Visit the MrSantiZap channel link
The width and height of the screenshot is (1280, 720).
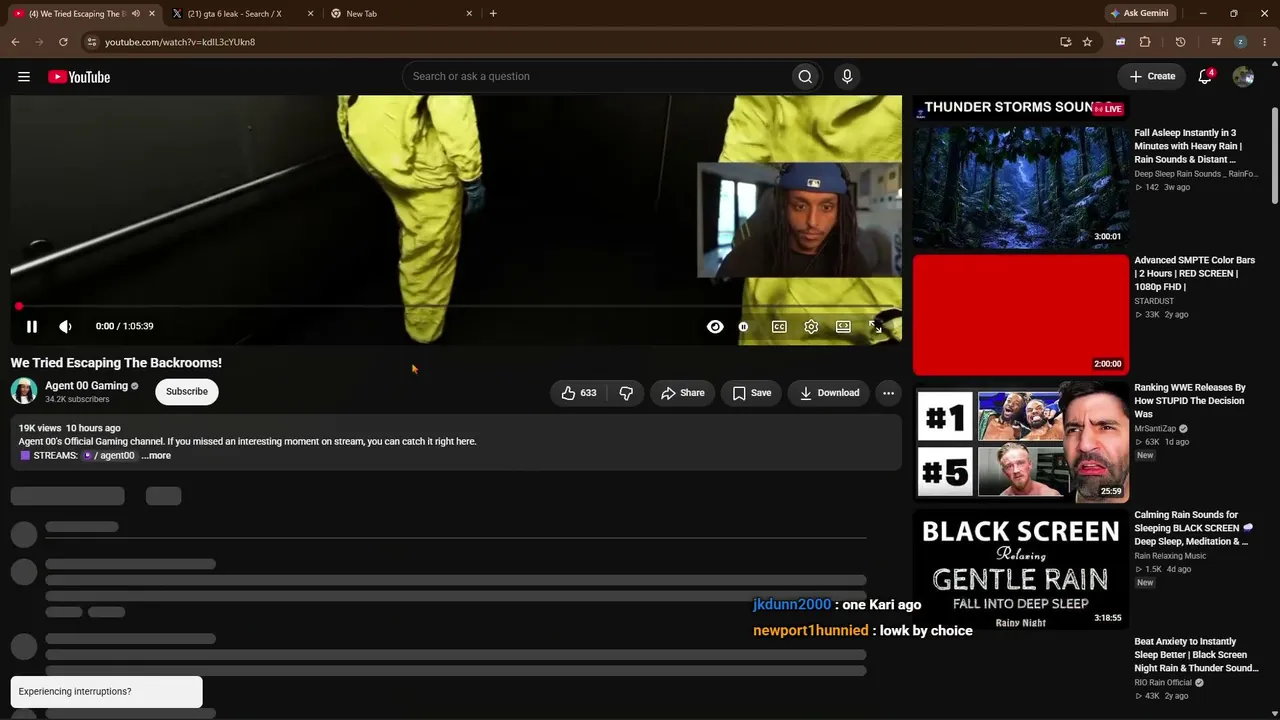pyautogui.click(x=1155, y=429)
